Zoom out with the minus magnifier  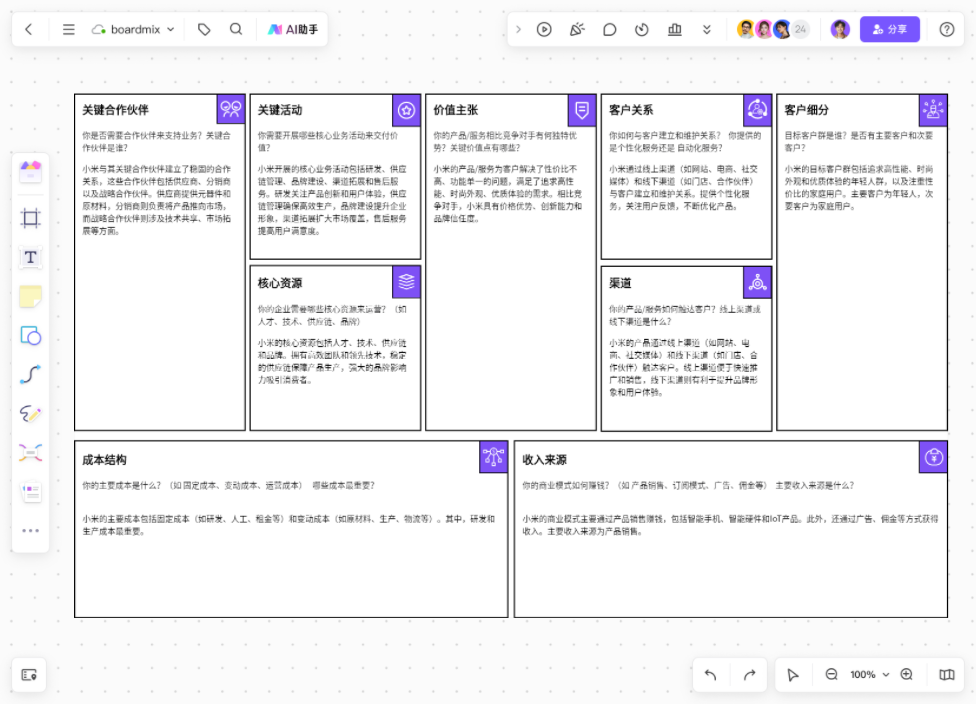pyautogui.click(x=832, y=675)
